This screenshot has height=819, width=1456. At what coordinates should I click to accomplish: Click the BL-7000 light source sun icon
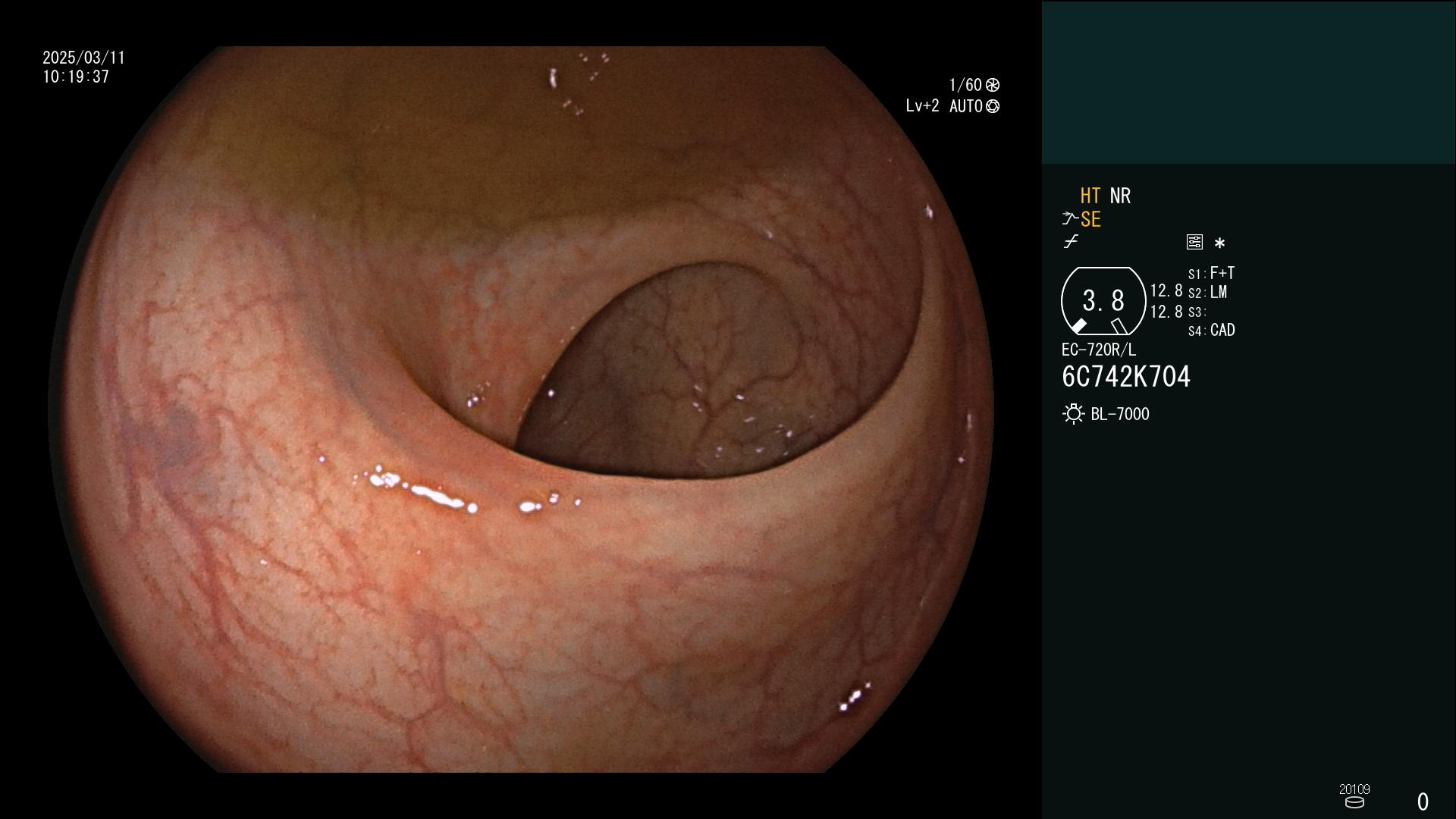(x=1073, y=414)
